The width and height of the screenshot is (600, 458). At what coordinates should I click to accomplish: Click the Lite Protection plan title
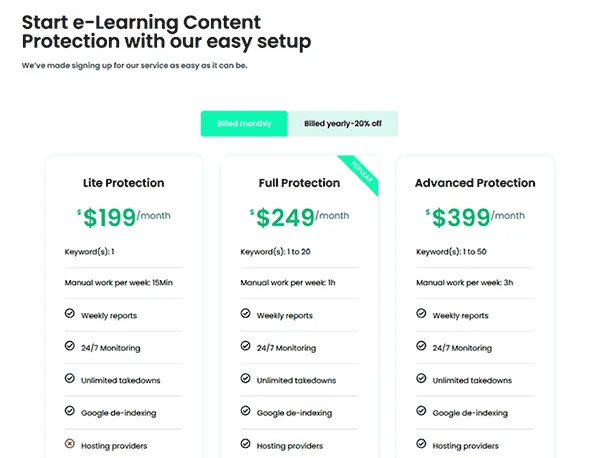click(x=124, y=183)
